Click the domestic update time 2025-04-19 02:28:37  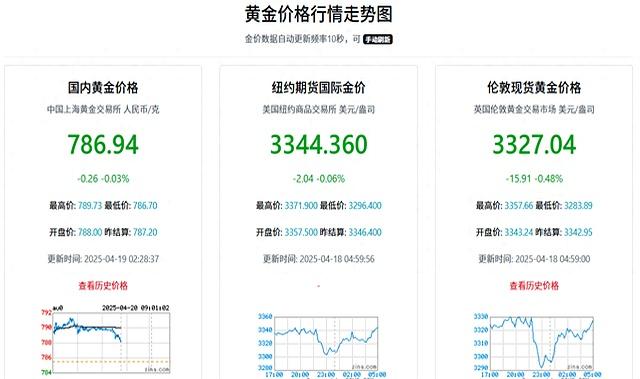click(x=121, y=259)
